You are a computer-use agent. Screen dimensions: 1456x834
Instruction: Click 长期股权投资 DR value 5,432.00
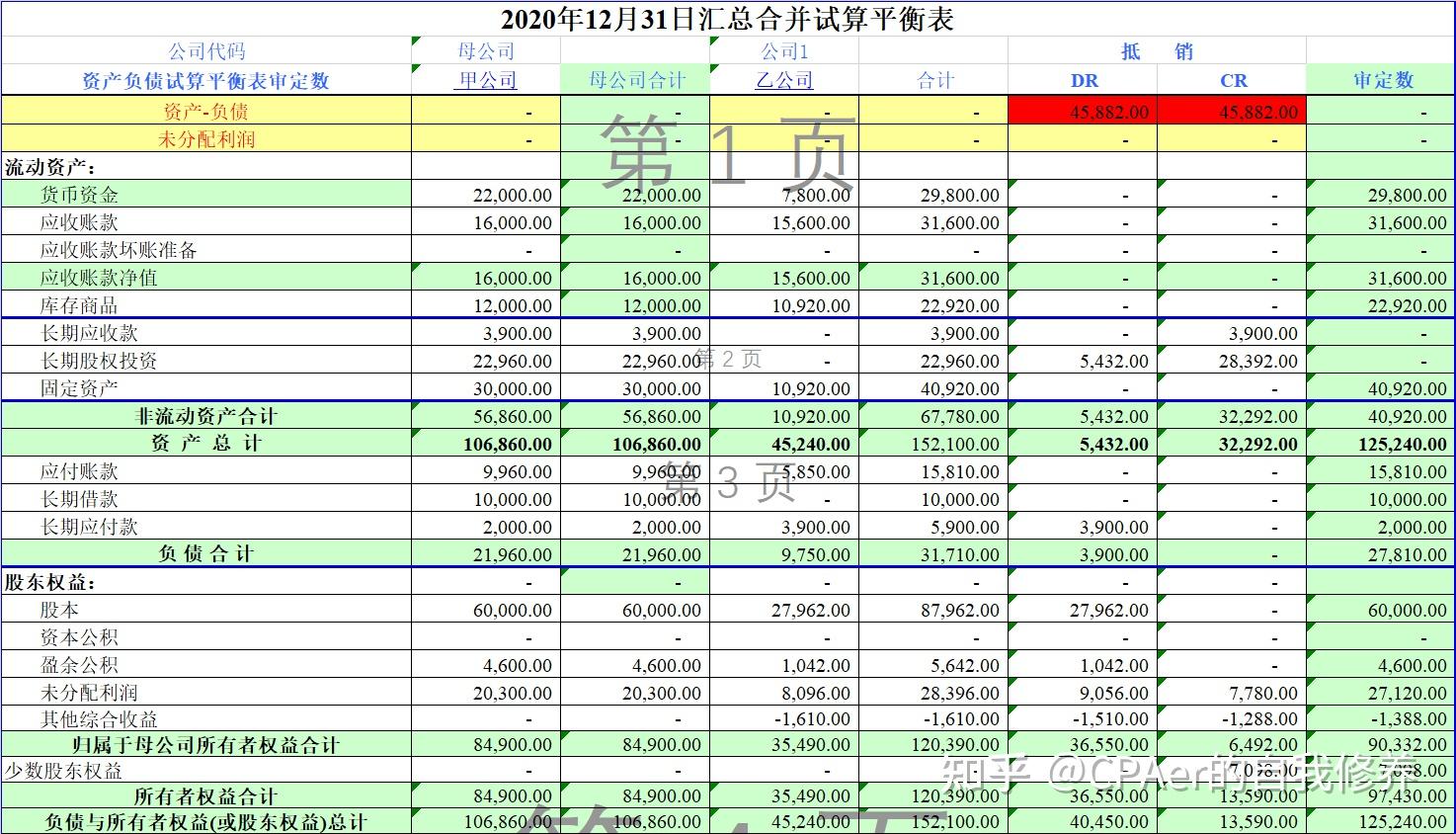pos(1114,362)
